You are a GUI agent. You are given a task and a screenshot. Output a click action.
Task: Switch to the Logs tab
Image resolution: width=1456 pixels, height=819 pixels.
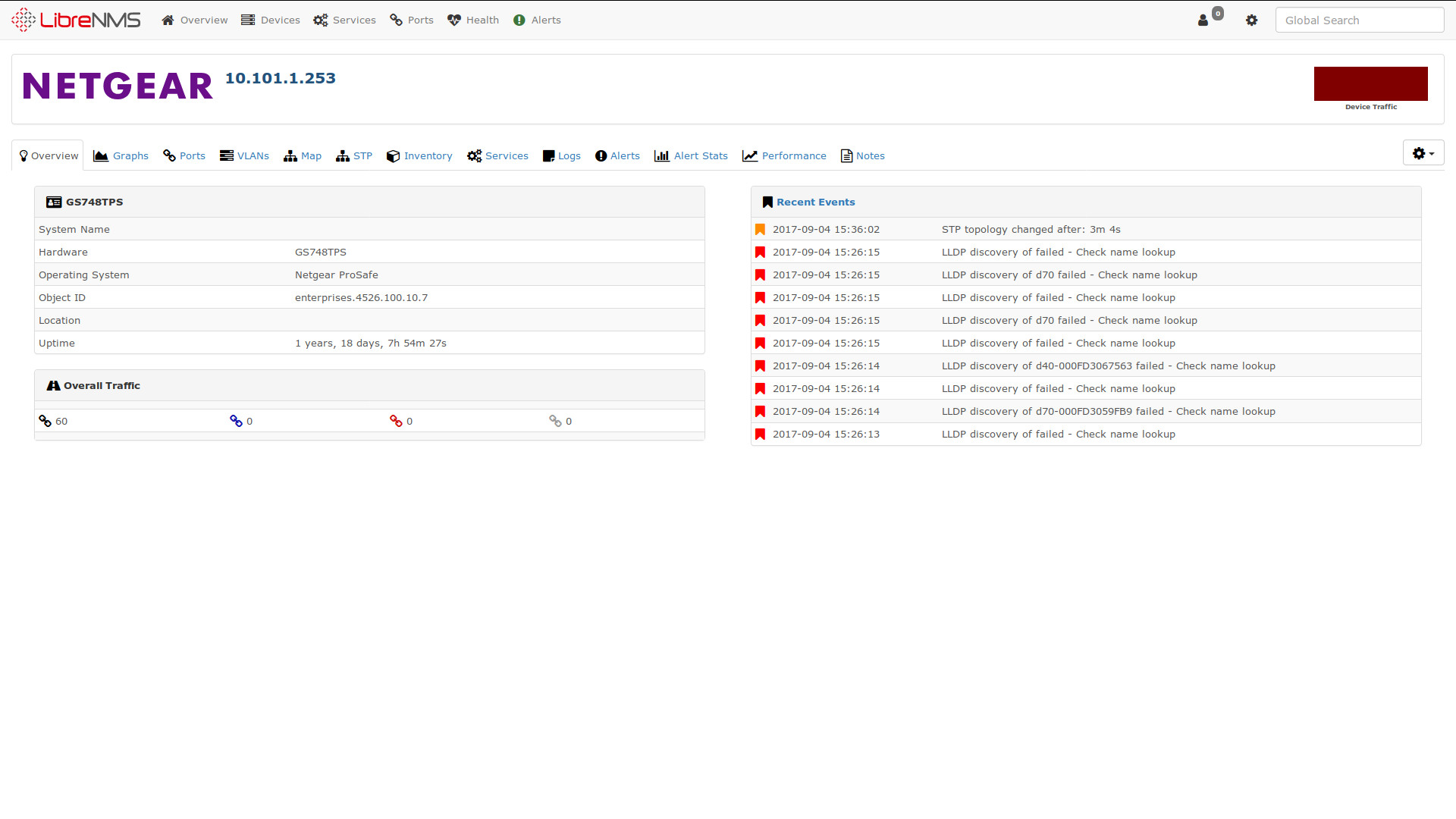click(x=562, y=155)
